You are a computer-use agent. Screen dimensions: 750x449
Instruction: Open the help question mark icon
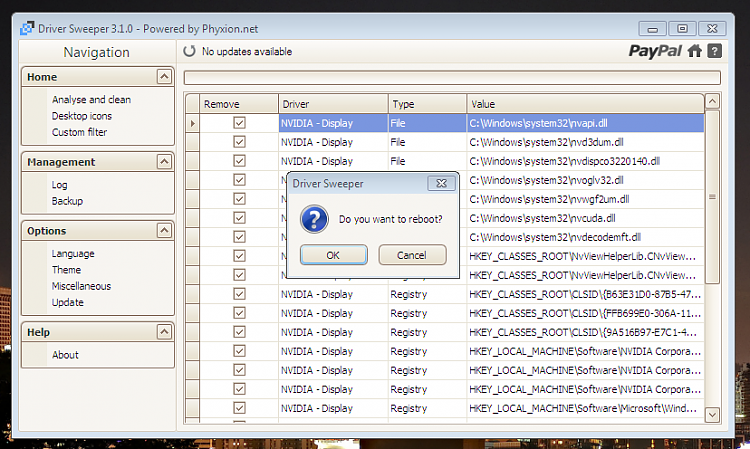tap(715, 51)
